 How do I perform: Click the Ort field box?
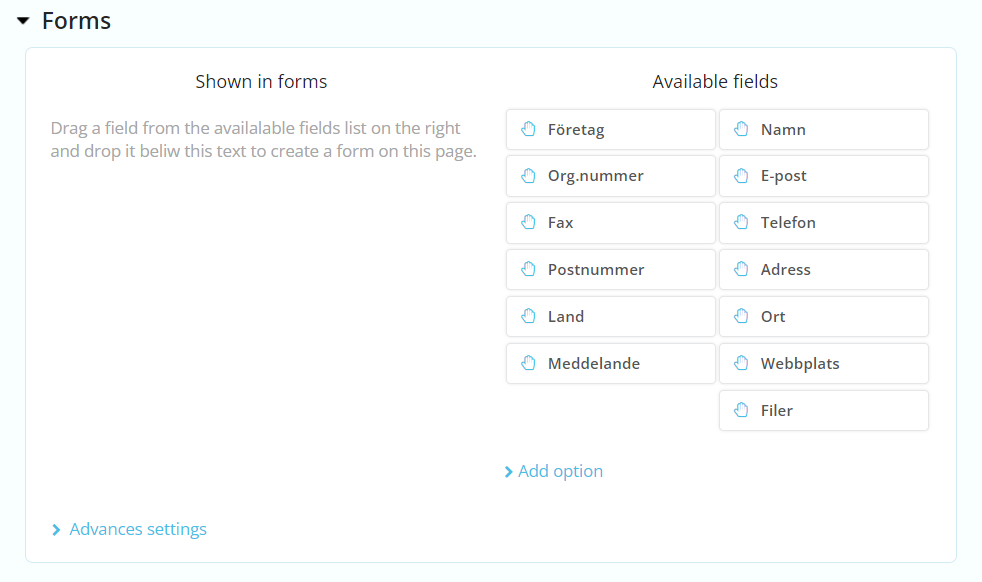(x=823, y=317)
